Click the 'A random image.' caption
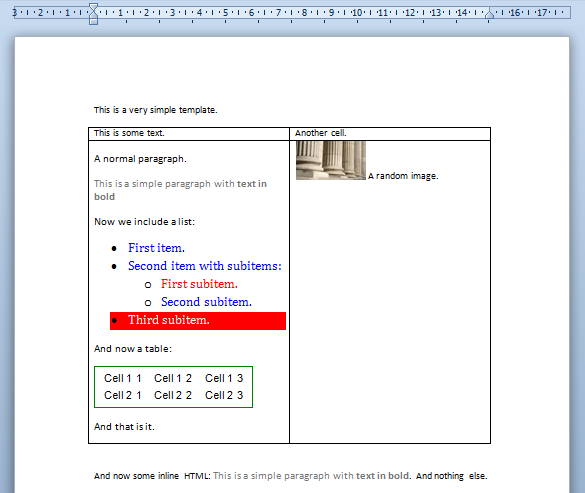585x493 pixels. tap(403, 176)
